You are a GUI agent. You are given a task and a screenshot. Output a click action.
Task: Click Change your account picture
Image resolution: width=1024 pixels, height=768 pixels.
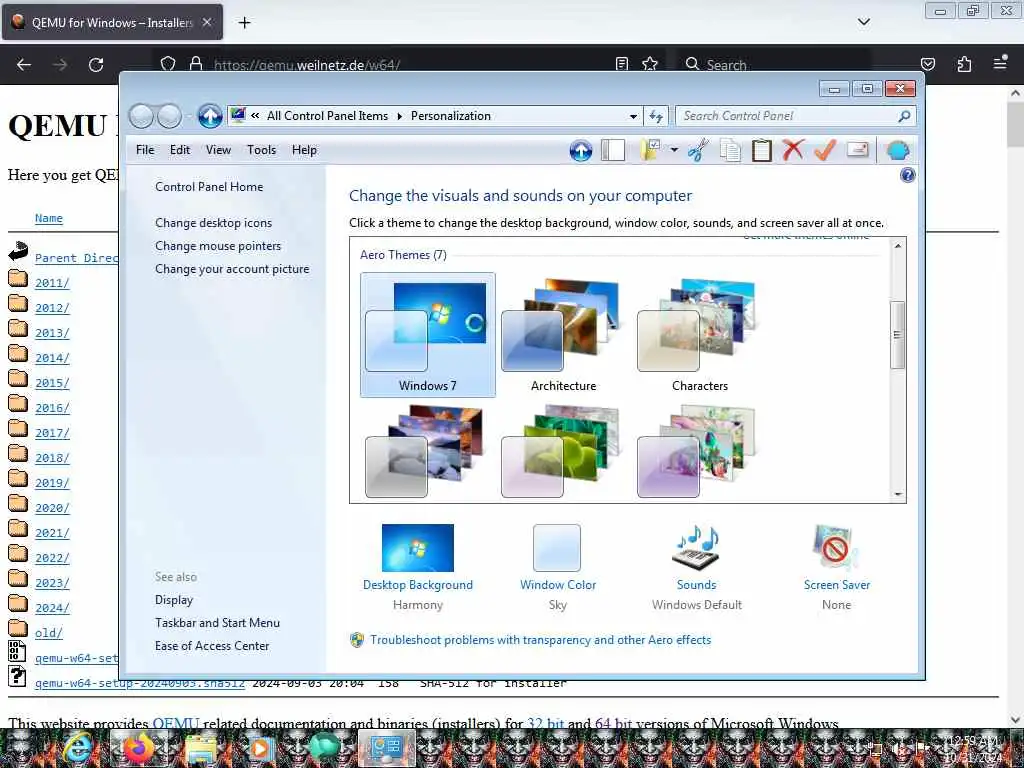coord(232,268)
